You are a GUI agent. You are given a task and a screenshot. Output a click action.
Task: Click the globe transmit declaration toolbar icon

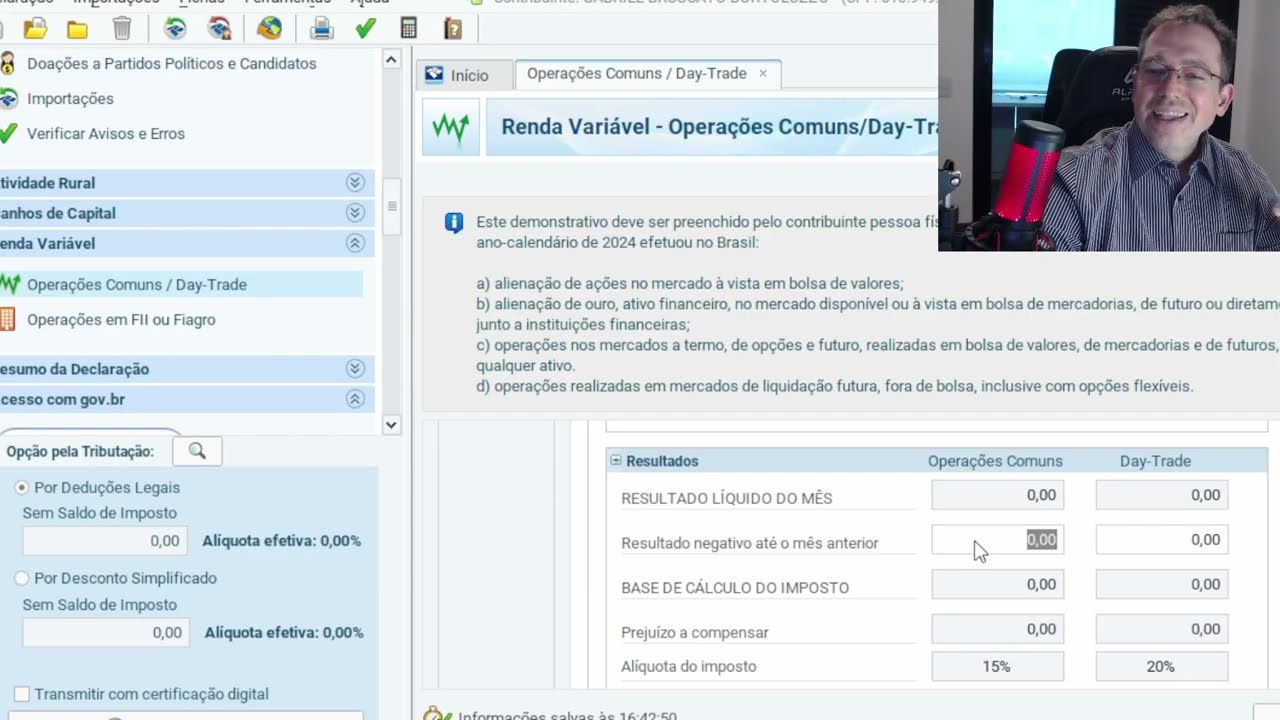point(269,28)
